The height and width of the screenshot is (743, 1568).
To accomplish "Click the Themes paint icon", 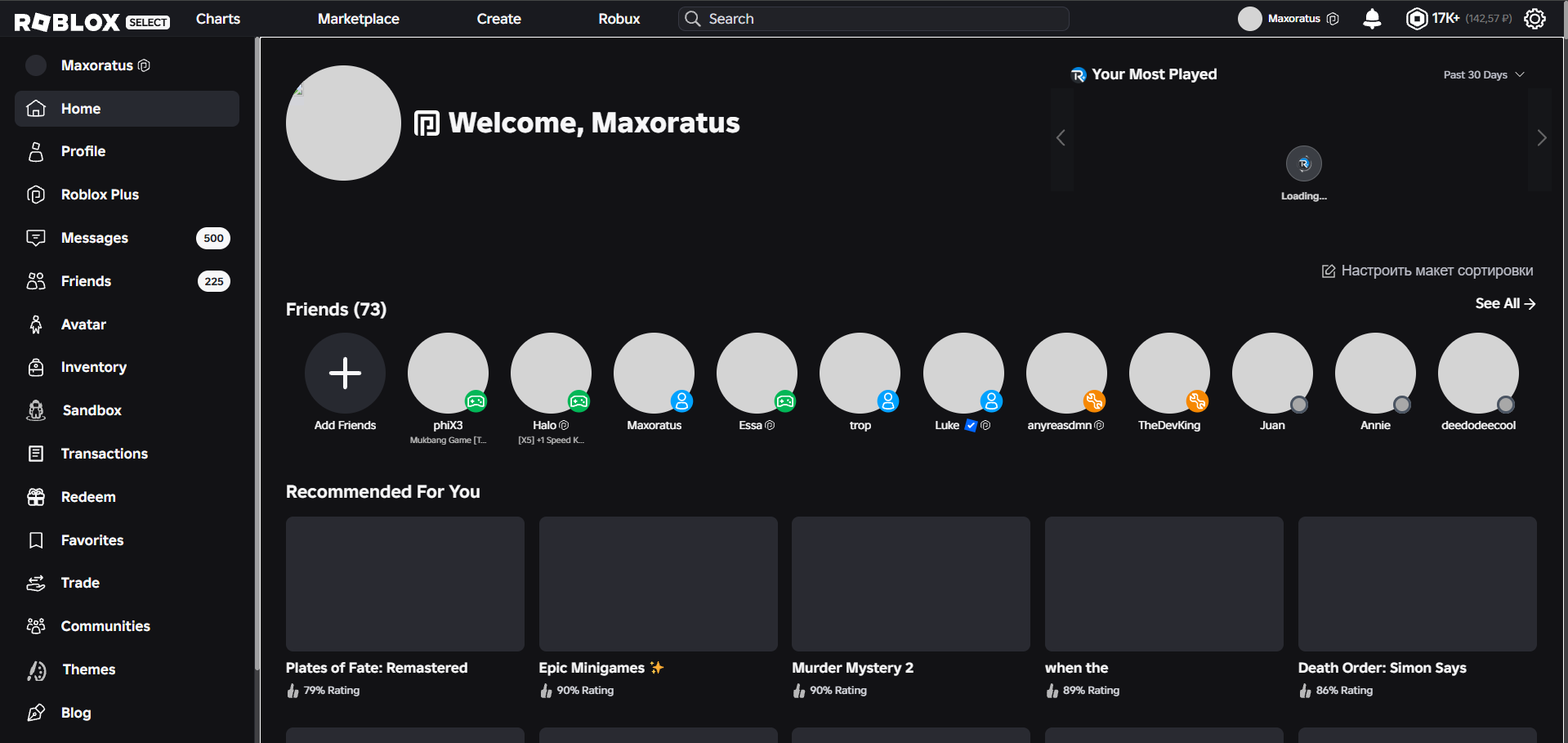I will pyautogui.click(x=37, y=670).
